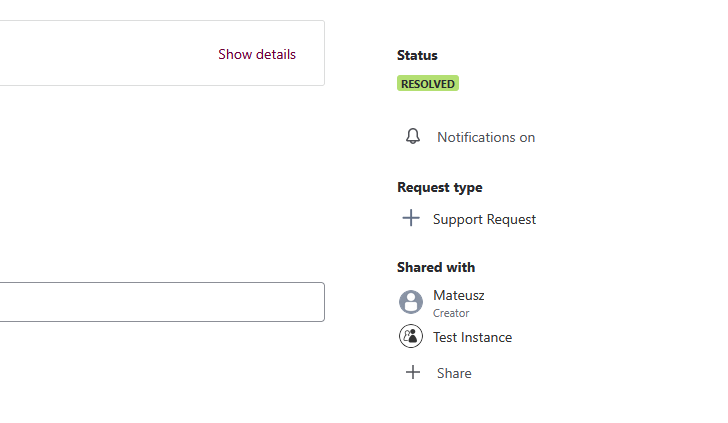
Task: Click the details card's empty area
Action: coord(100,54)
